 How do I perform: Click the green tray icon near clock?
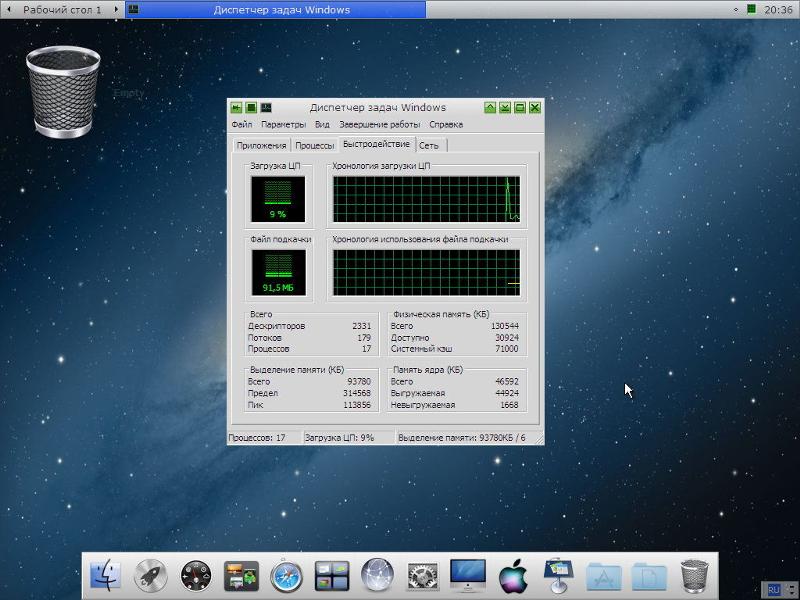tap(752, 9)
